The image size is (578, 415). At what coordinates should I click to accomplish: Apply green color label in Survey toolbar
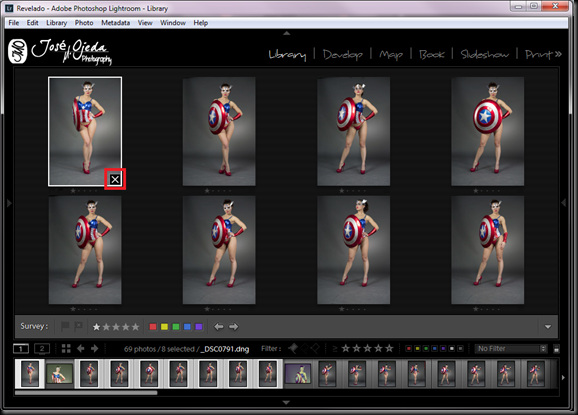coord(176,327)
